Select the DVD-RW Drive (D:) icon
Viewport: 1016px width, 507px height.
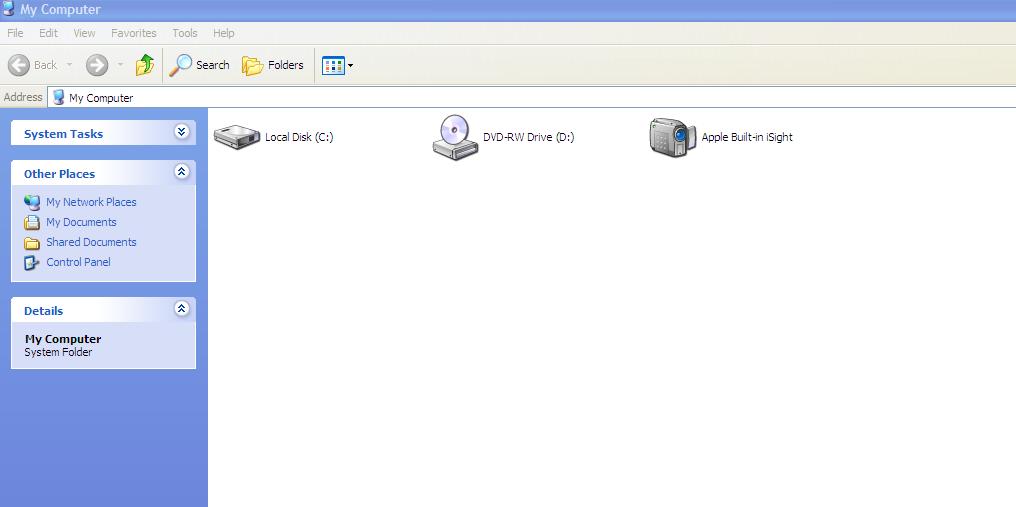tap(455, 137)
